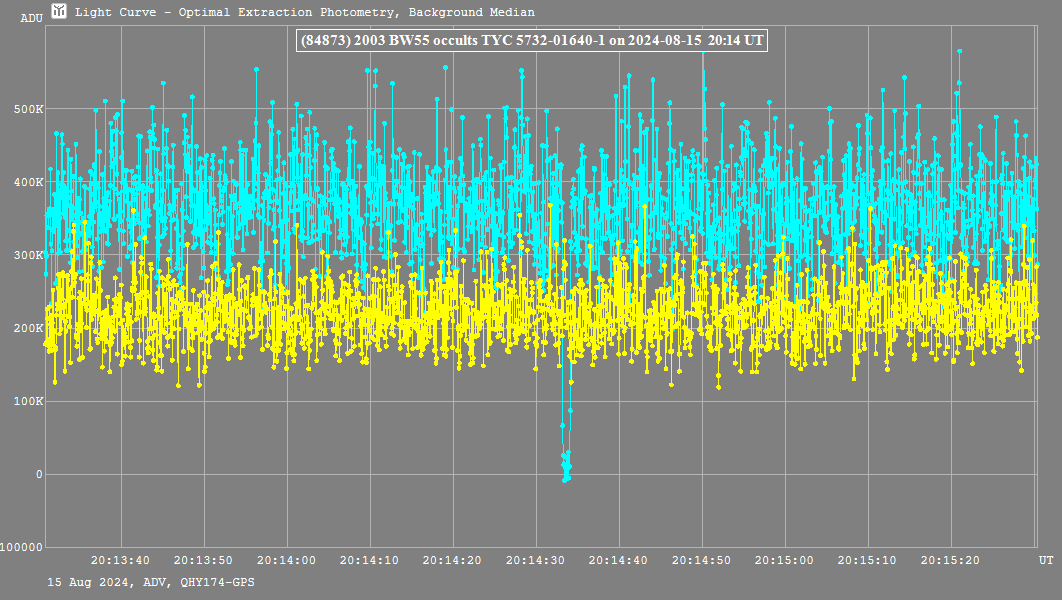The height and width of the screenshot is (600, 1062).
Task: Click the 300K y-axis label
Action: (30, 255)
